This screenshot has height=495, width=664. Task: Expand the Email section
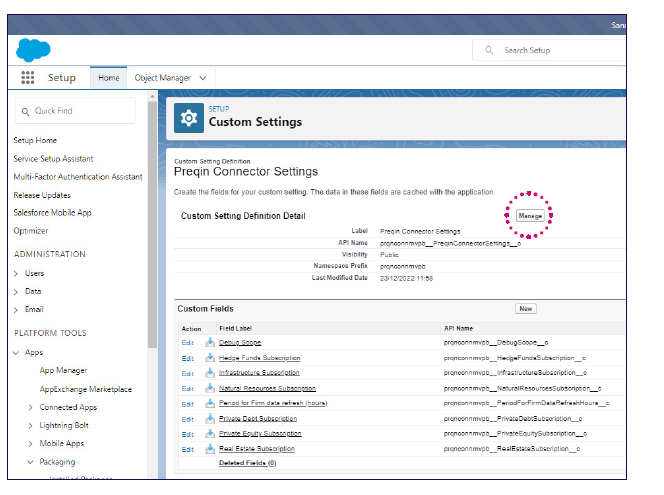point(16,310)
